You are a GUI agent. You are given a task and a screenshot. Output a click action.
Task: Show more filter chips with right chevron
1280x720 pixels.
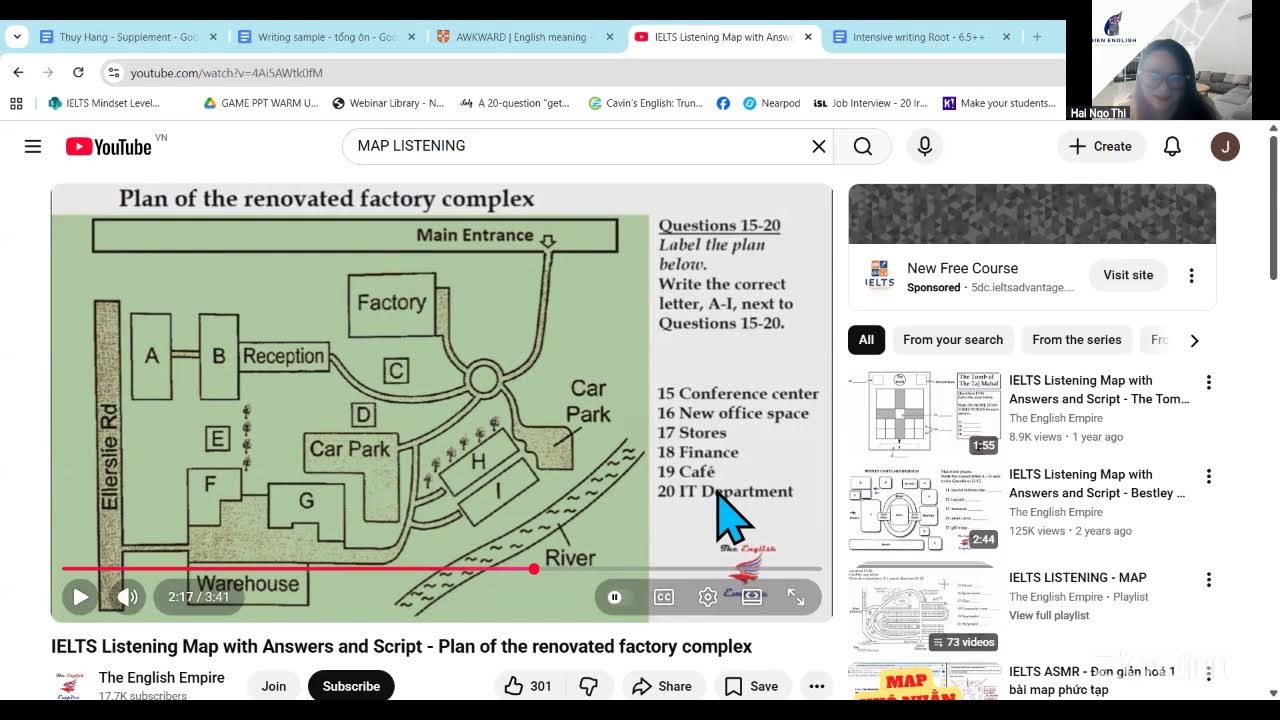(1194, 340)
